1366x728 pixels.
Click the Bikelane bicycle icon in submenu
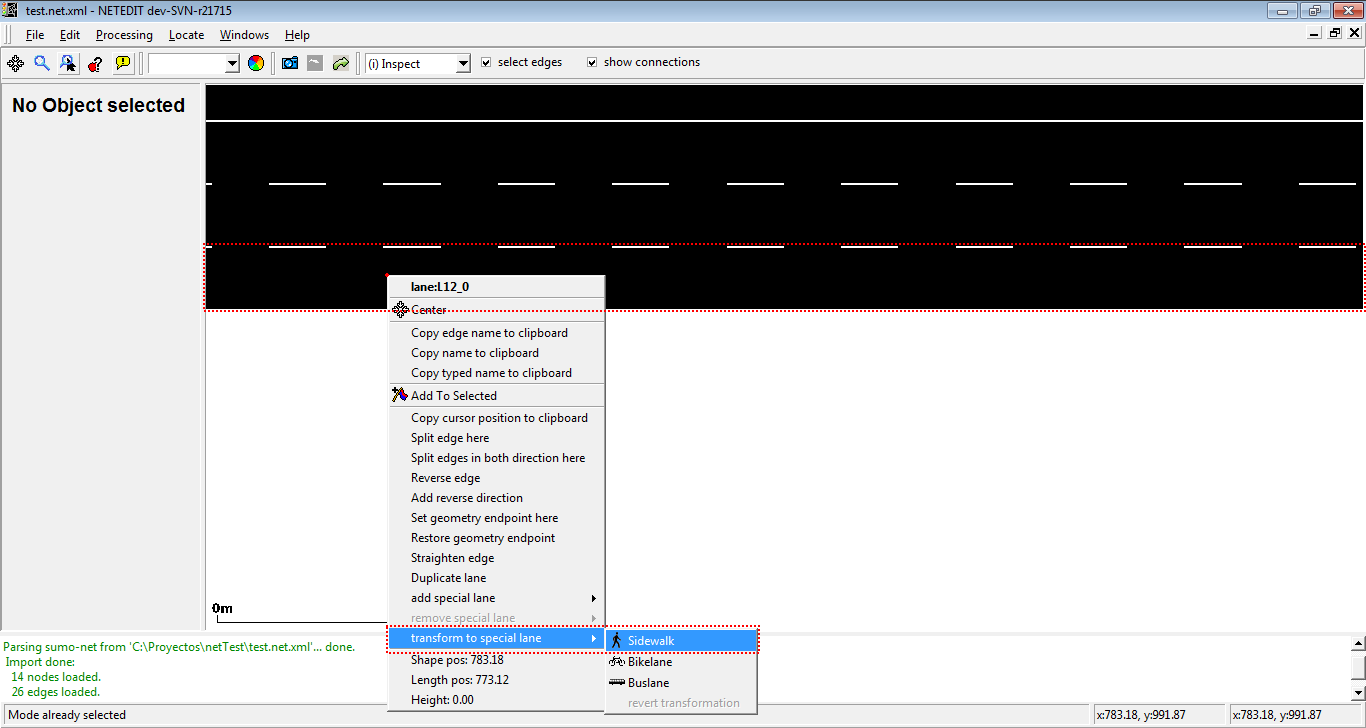[617, 662]
